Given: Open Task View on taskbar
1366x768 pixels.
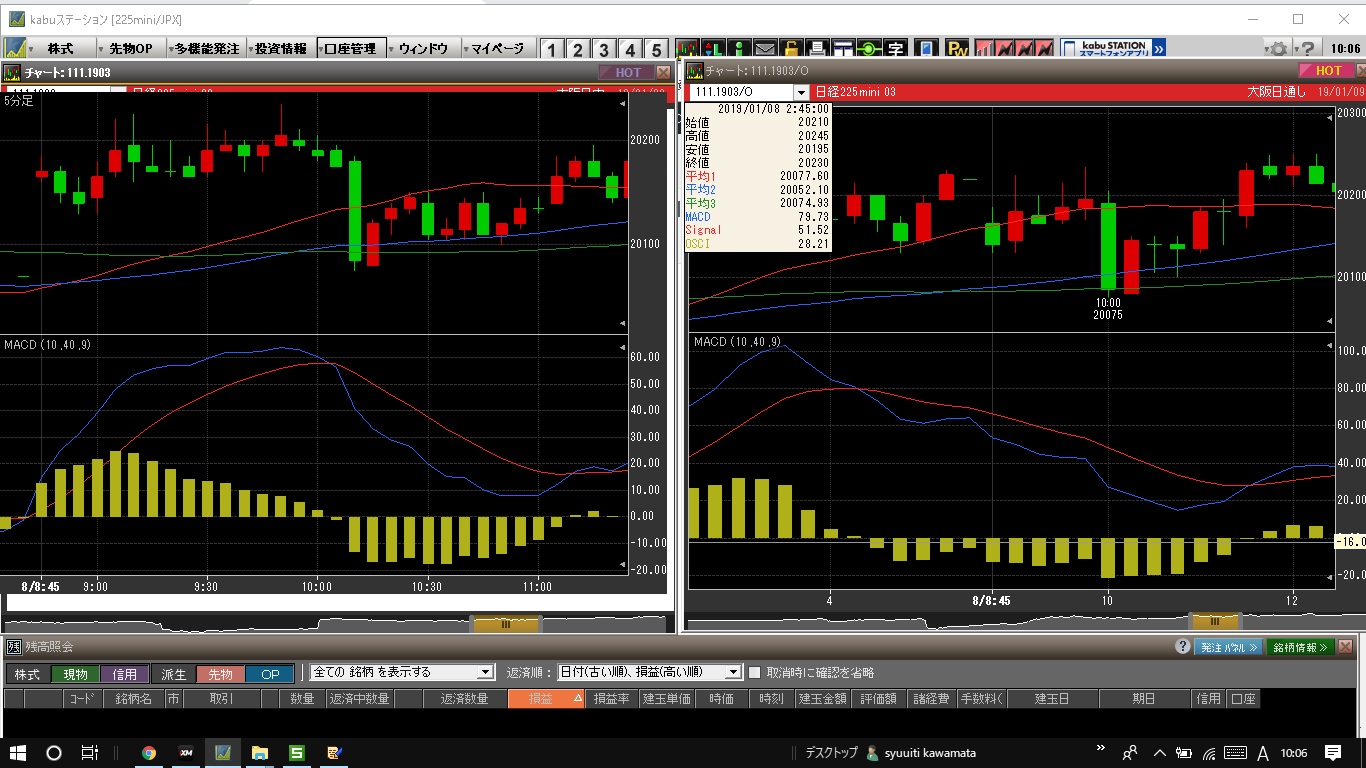Looking at the screenshot, I should coord(89,753).
